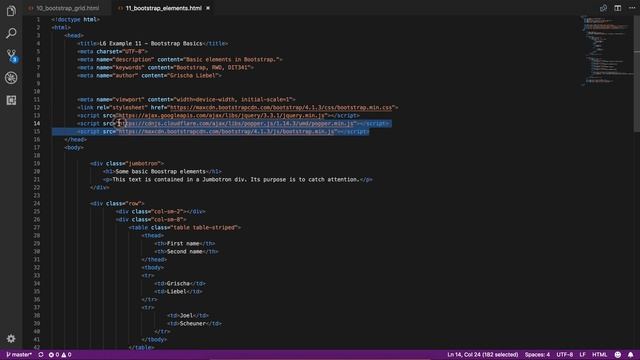Click the feedback smiley in status bar
Image resolution: width=640 pixels, height=360 pixels.
618,355
